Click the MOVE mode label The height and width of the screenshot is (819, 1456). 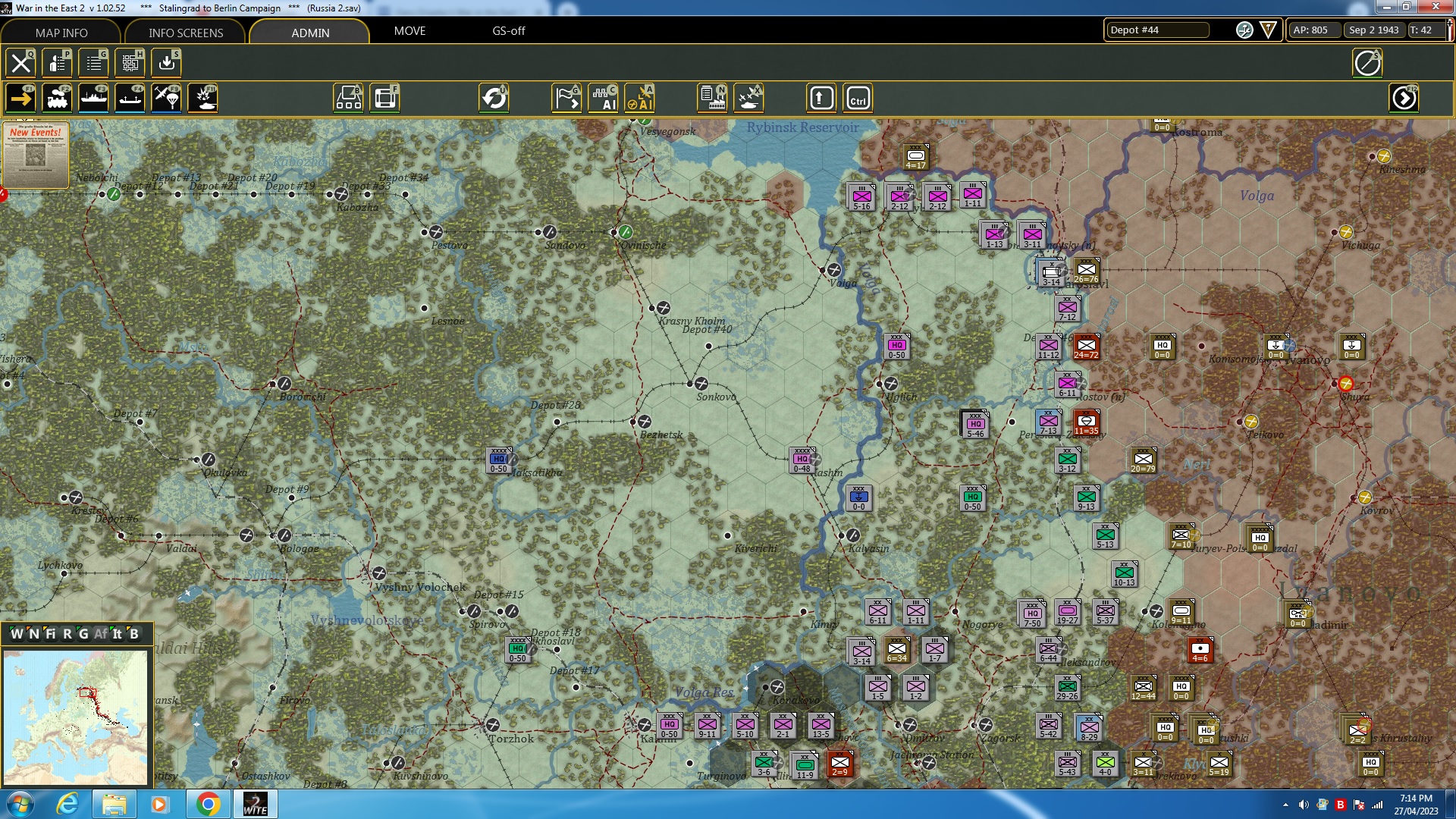click(409, 31)
